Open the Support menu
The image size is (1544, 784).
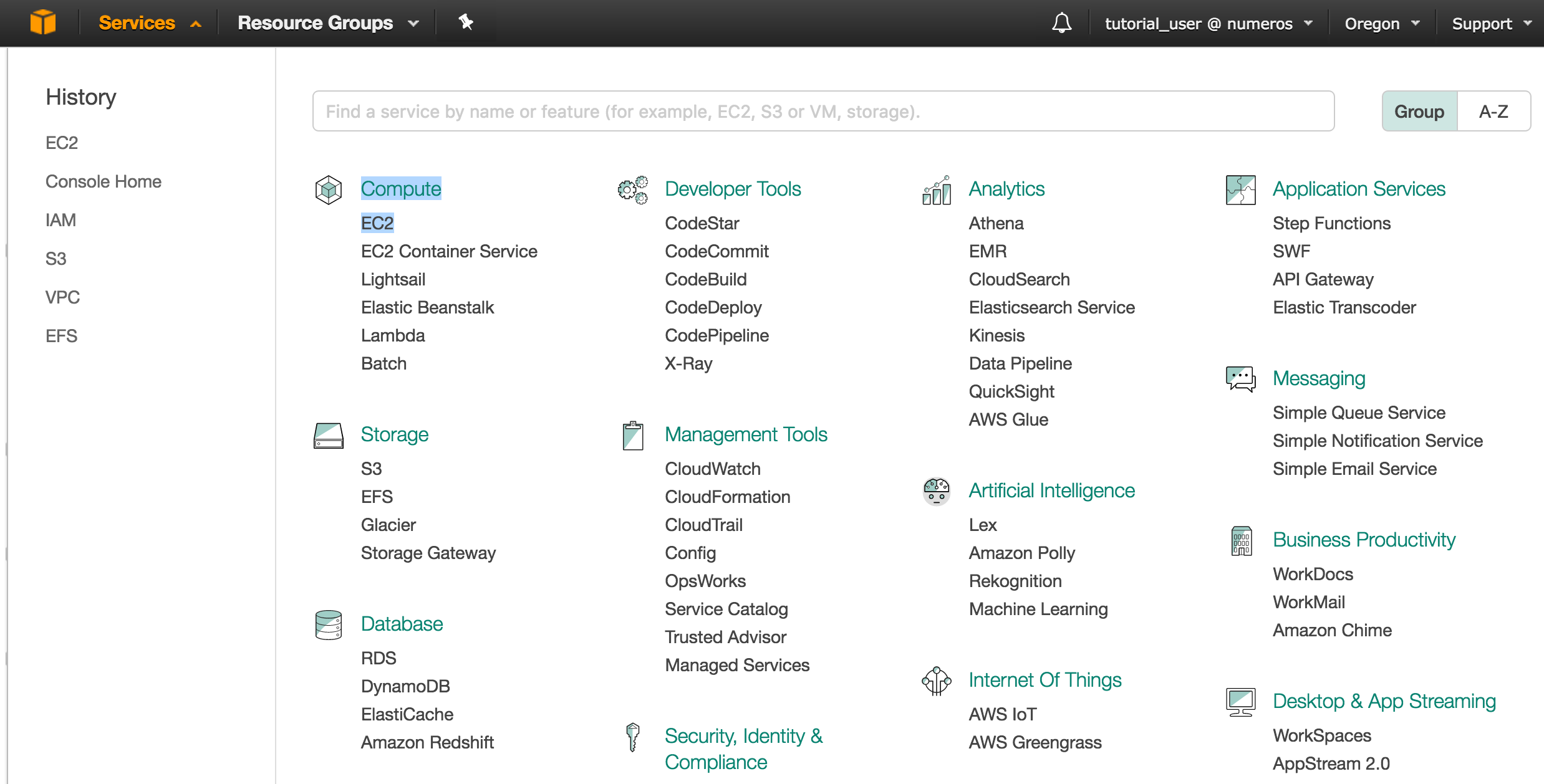click(1490, 24)
